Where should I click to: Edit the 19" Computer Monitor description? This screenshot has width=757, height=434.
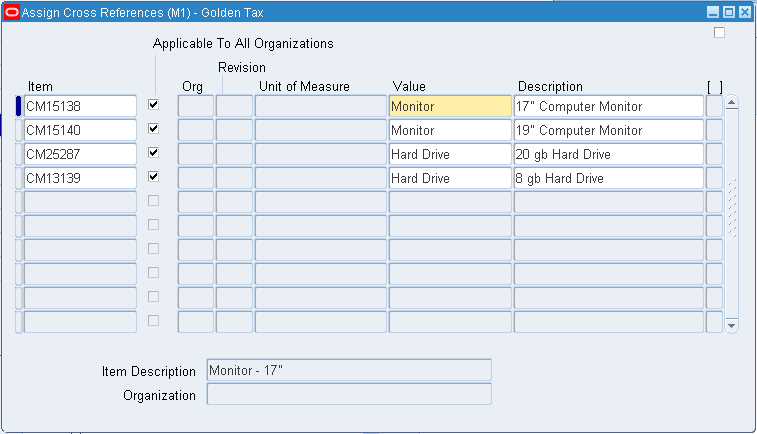point(608,130)
